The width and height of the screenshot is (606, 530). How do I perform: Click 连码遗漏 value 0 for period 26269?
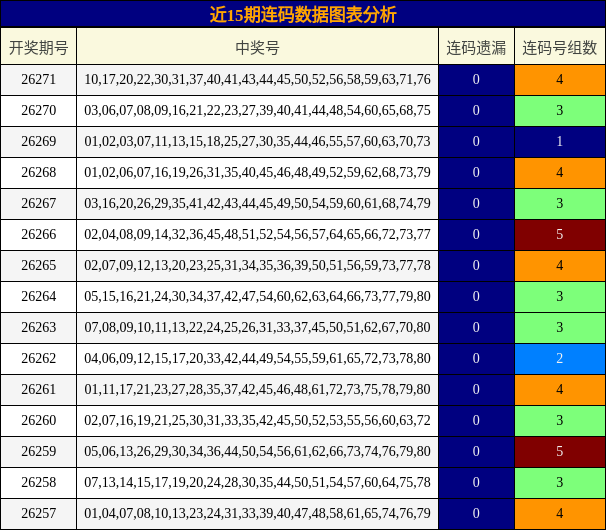pos(476,141)
